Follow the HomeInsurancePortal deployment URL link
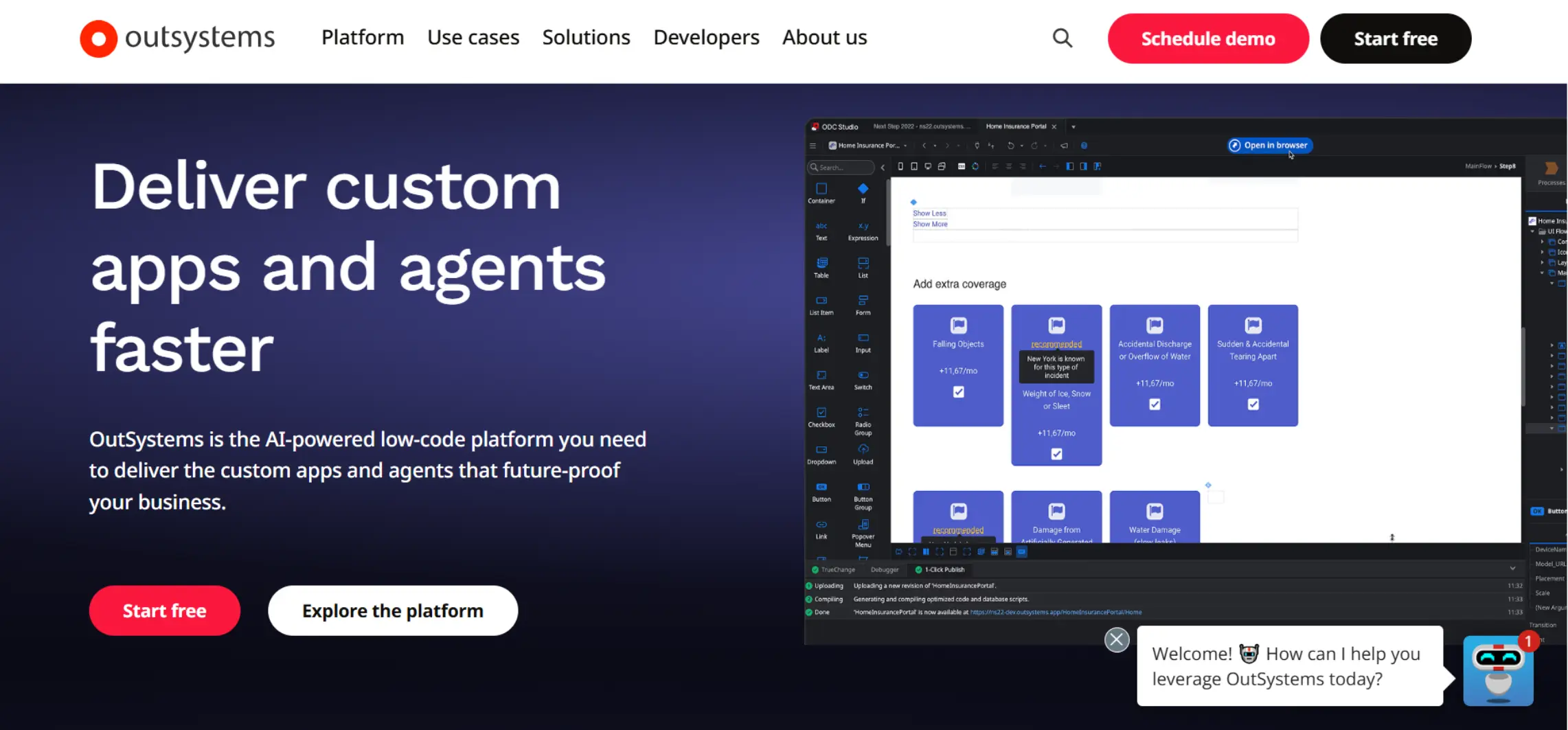The width and height of the screenshot is (1568, 730). click(x=1056, y=612)
